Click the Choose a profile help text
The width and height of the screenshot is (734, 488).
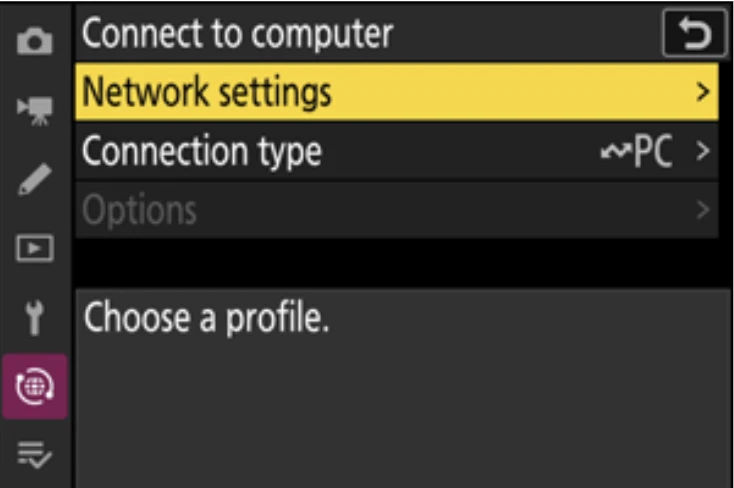click(x=206, y=318)
